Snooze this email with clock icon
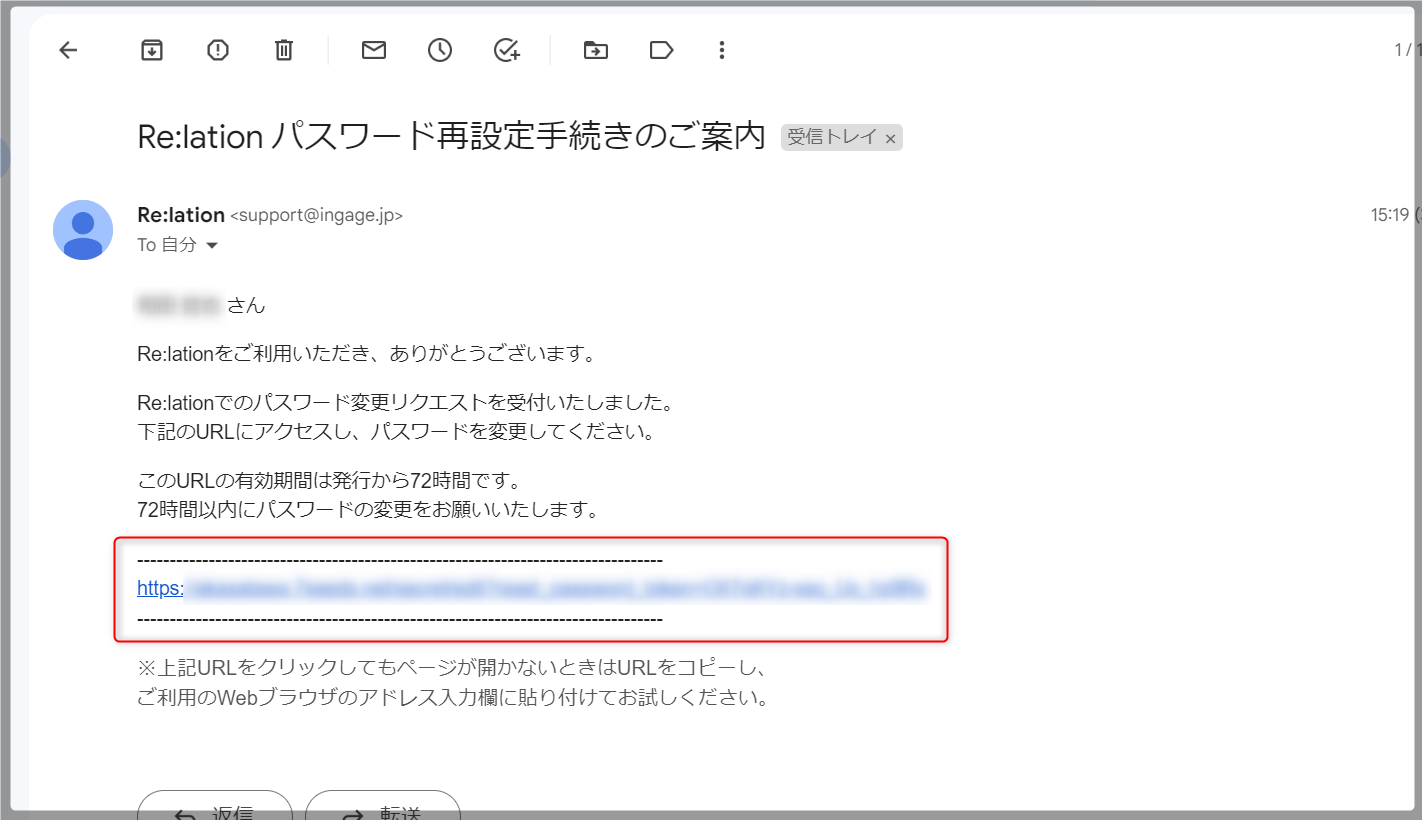The image size is (1422, 820). [440, 50]
